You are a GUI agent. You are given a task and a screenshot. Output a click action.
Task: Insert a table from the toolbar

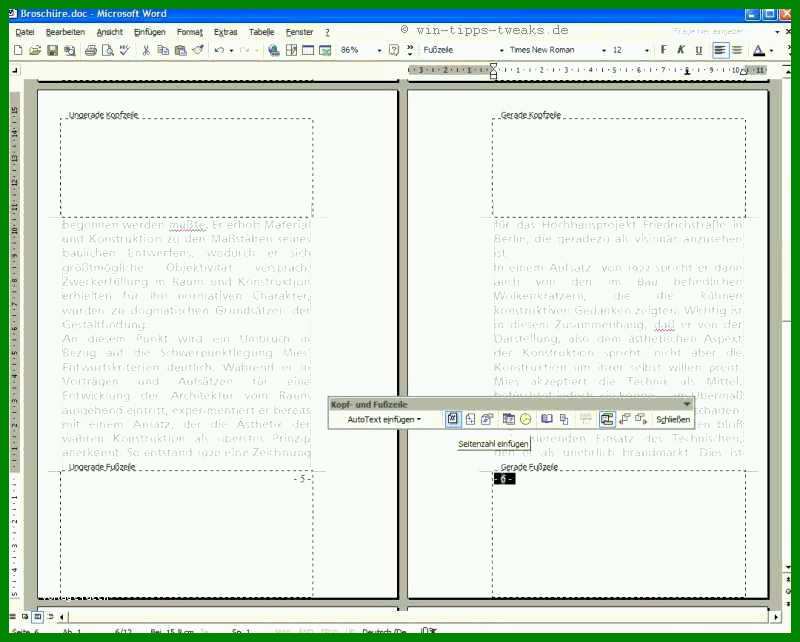click(308, 50)
